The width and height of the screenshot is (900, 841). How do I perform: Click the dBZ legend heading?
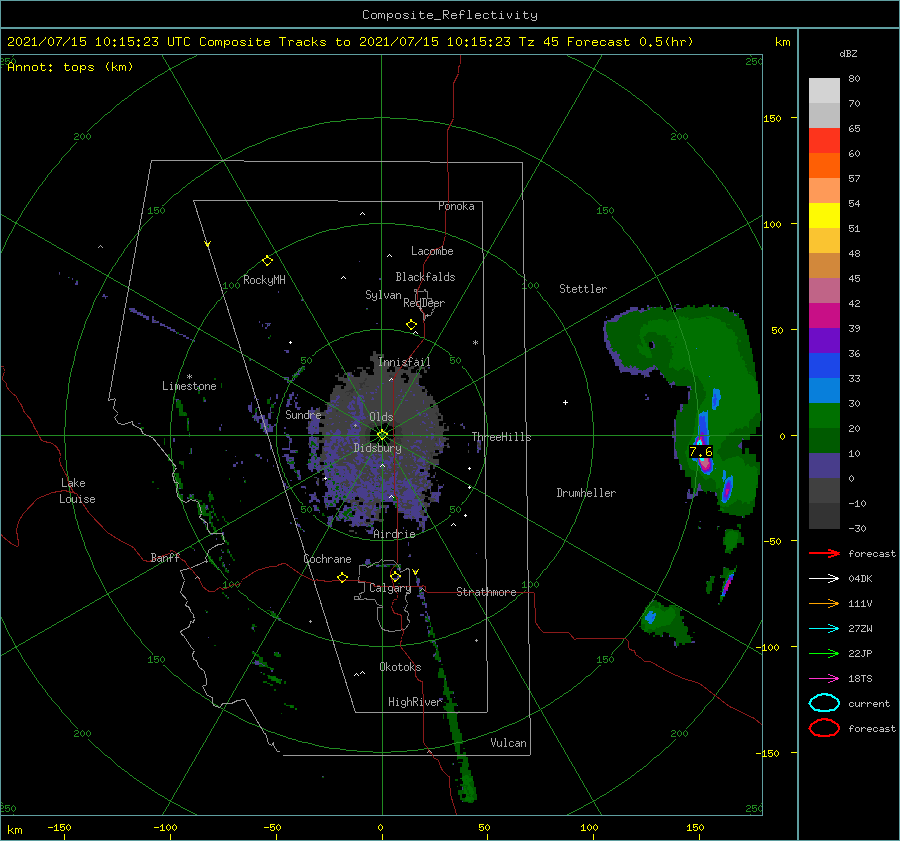848,54
